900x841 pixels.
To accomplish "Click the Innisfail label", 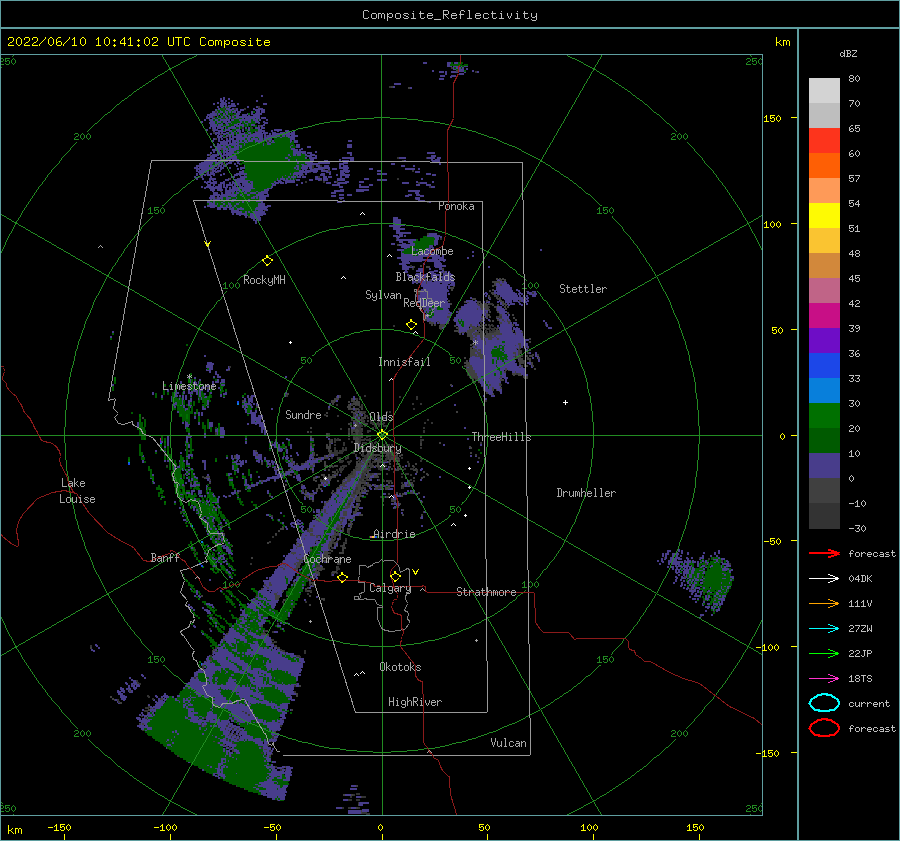I will tap(404, 362).
